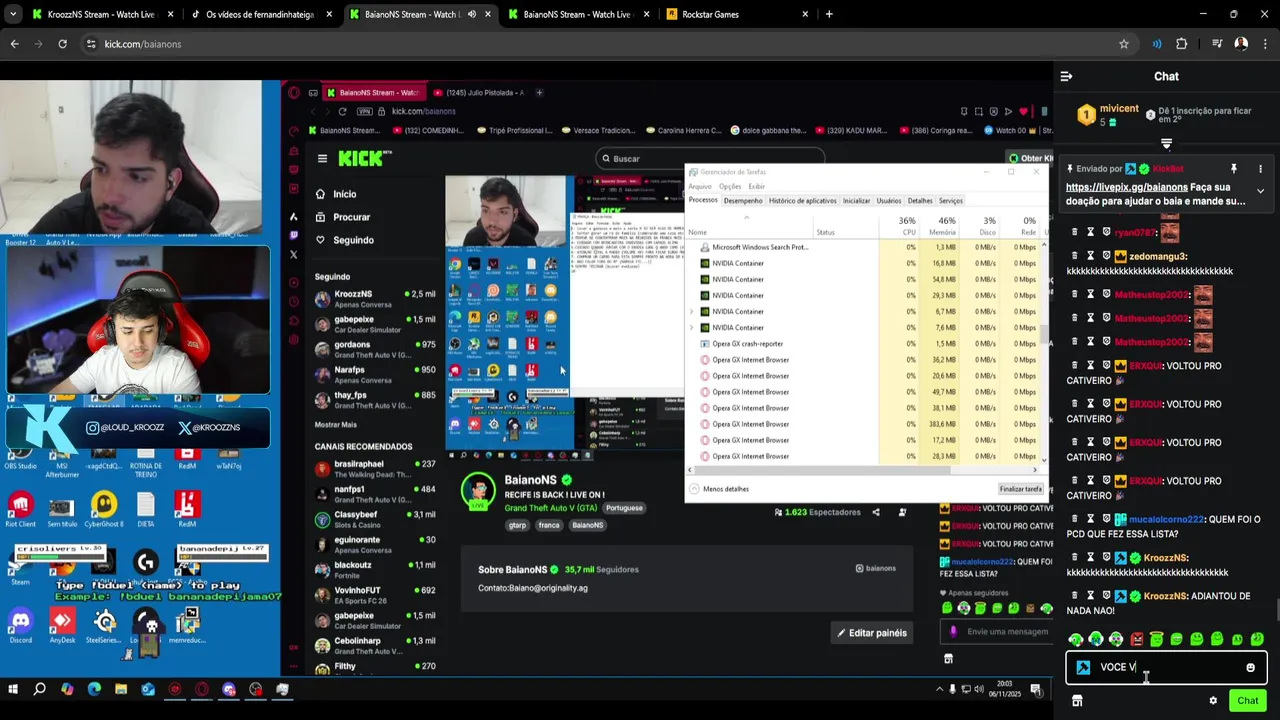Open chat settings with the gear icon
The width and height of the screenshot is (1280, 720).
1213,701
